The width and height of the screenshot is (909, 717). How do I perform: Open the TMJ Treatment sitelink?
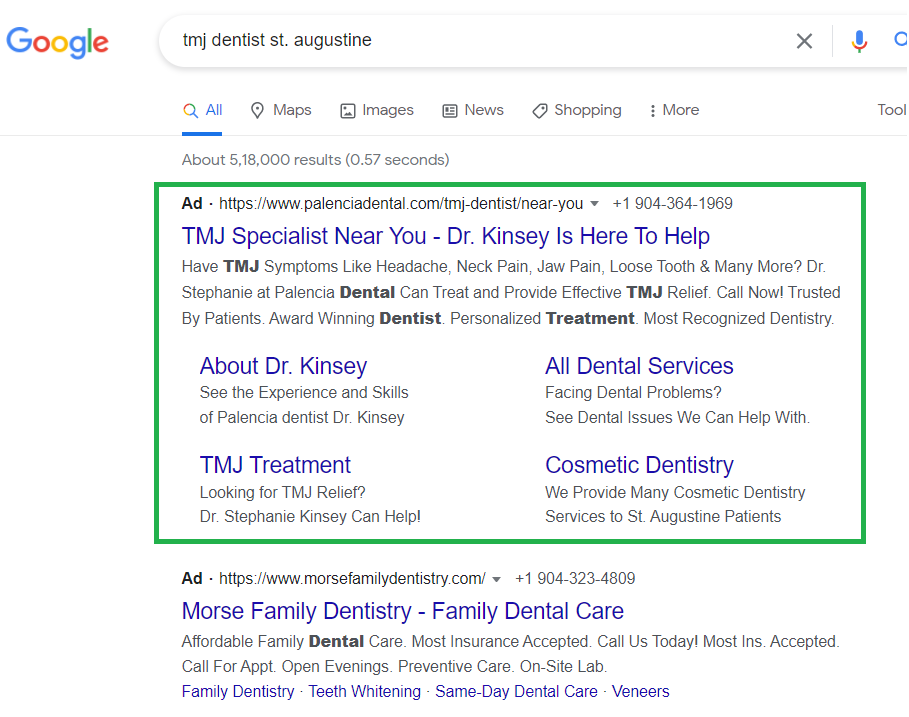click(x=275, y=465)
